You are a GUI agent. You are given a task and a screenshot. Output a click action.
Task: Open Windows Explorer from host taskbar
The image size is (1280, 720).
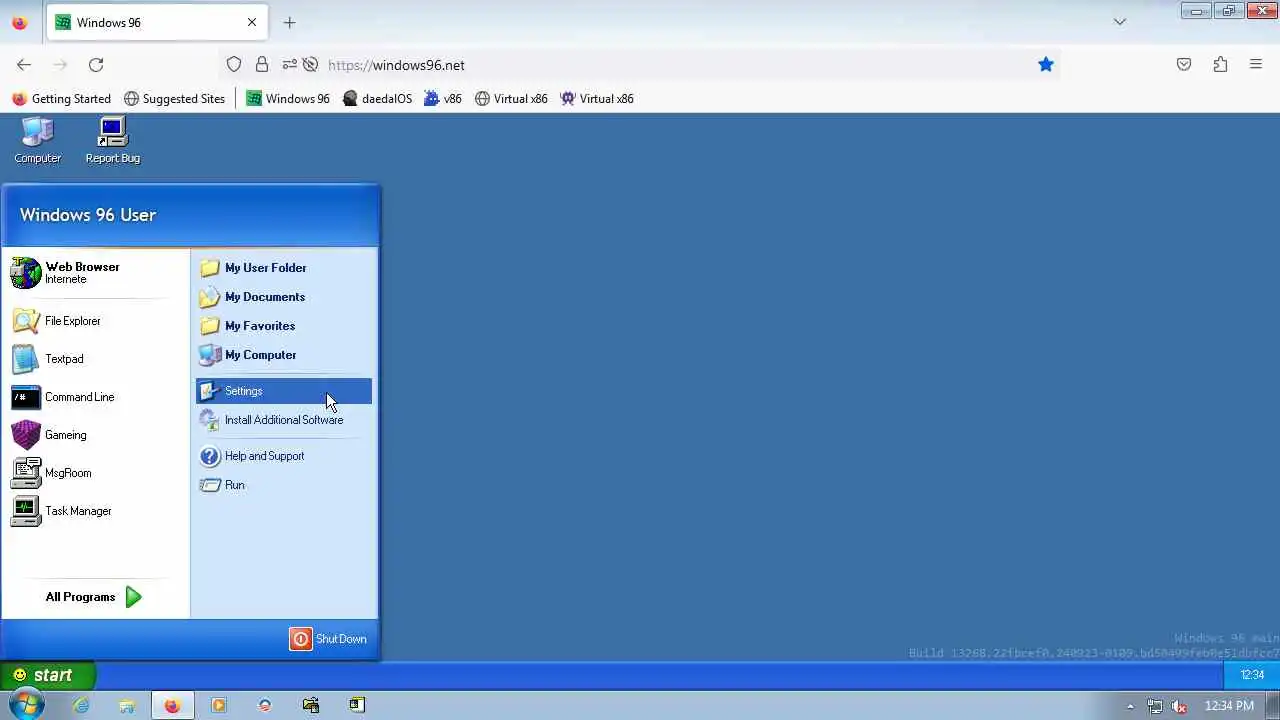pyautogui.click(x=127, y=705)
